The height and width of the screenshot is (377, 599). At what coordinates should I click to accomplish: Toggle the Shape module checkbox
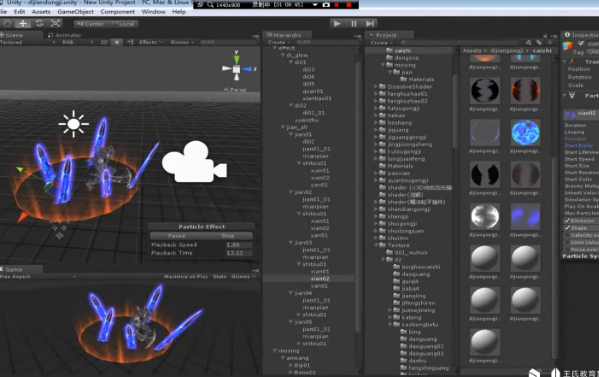568,228
